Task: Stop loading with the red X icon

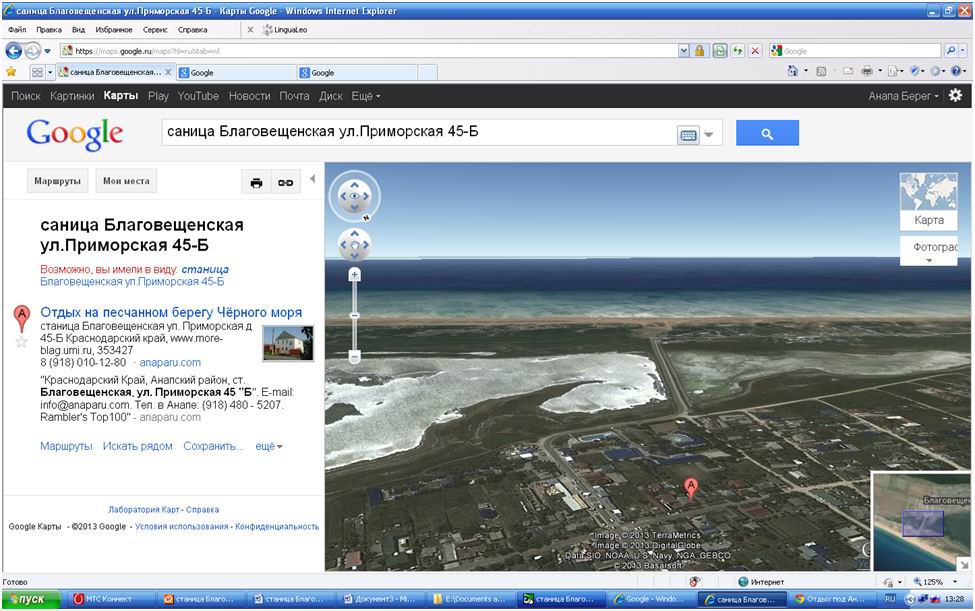Action: (755, 51)
